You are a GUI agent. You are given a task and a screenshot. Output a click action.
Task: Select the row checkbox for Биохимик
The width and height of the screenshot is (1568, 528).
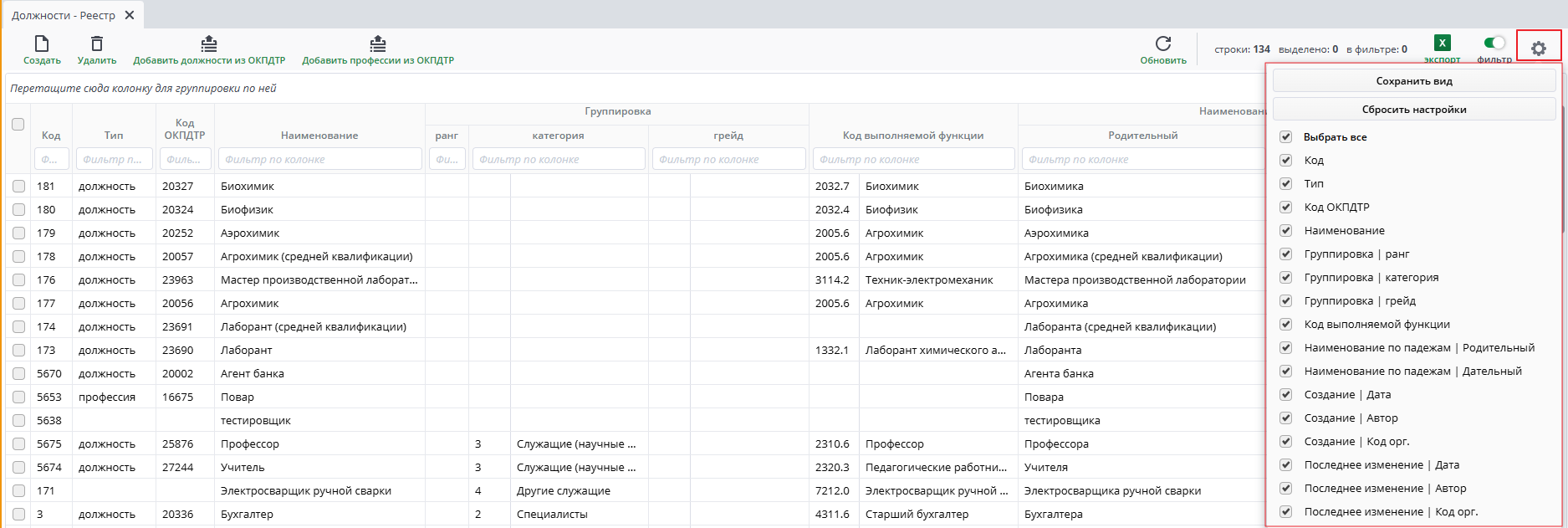tap(18, 187)
